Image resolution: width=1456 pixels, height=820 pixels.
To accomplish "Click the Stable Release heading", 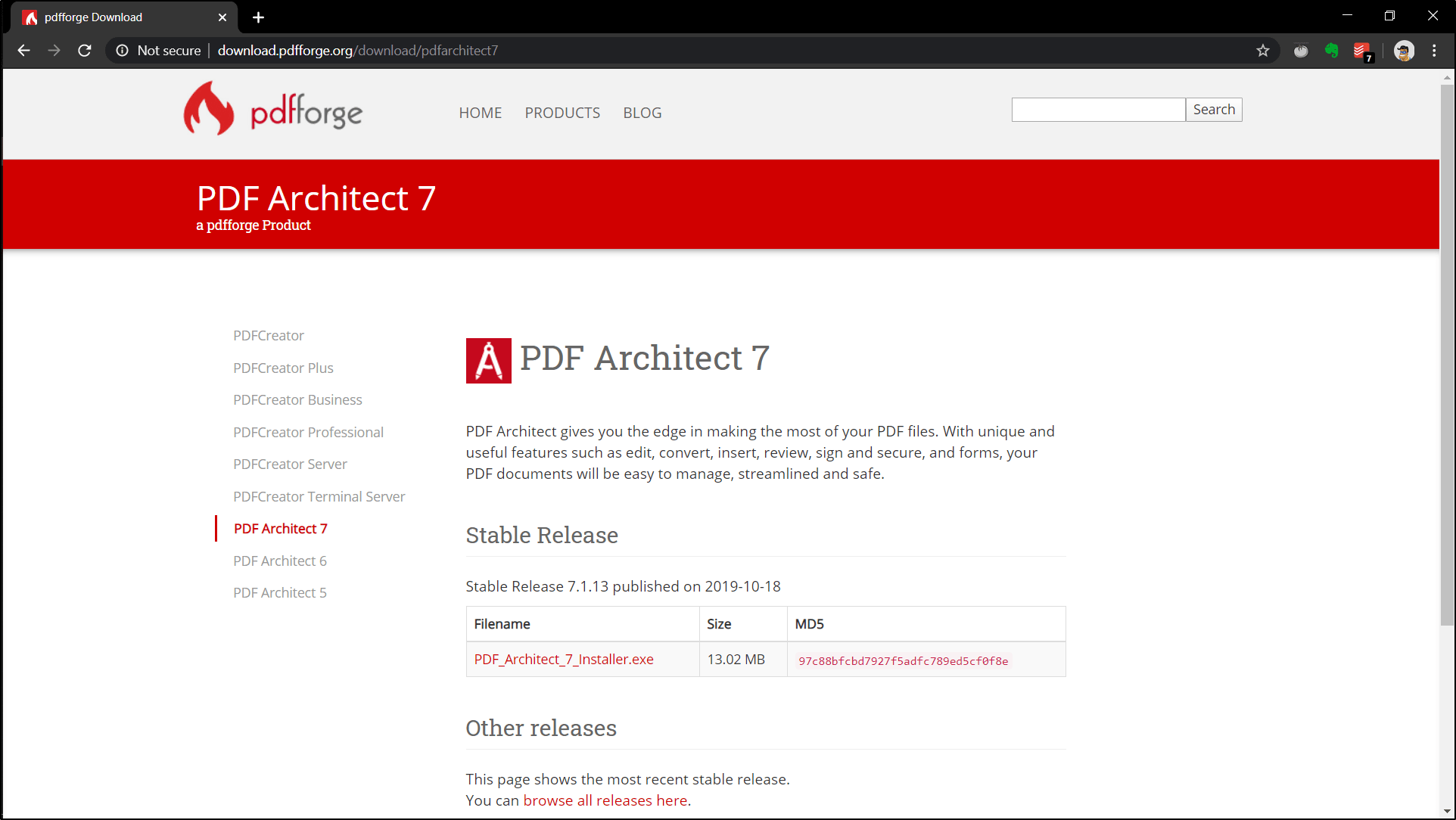I will [542, 535].
